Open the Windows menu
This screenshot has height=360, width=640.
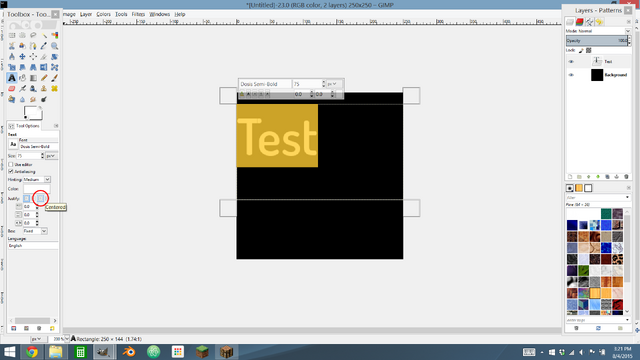tap(159, 14)
